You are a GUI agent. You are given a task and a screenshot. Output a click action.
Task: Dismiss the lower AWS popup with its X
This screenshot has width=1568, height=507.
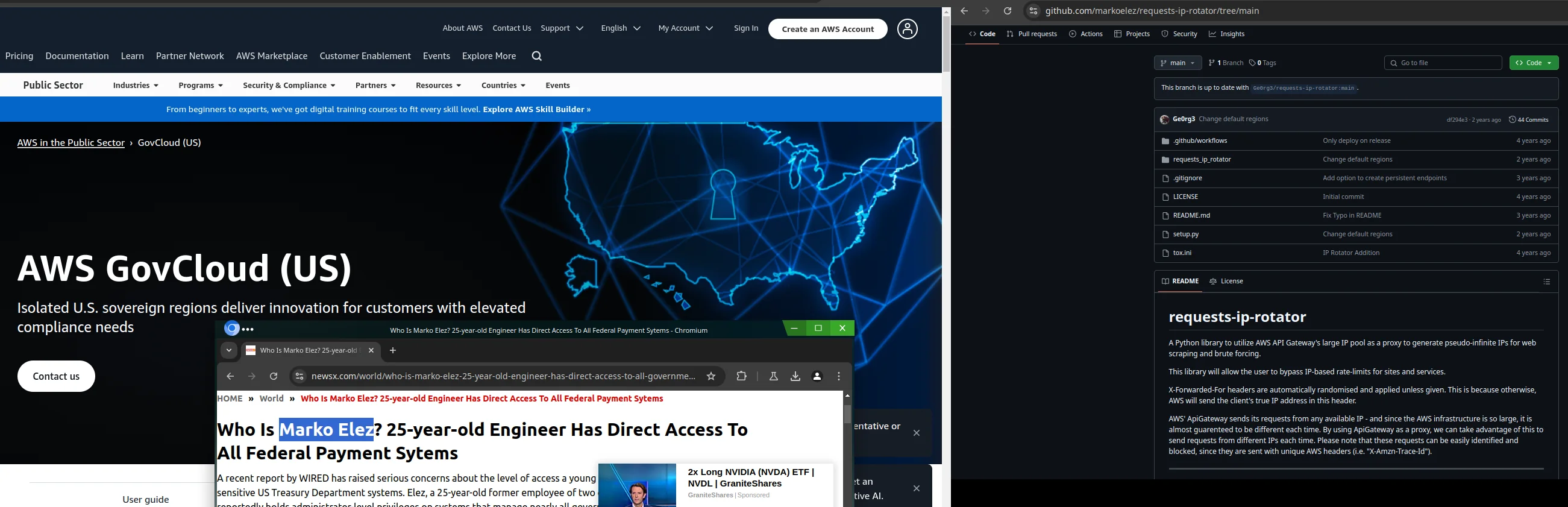[916, 488]
